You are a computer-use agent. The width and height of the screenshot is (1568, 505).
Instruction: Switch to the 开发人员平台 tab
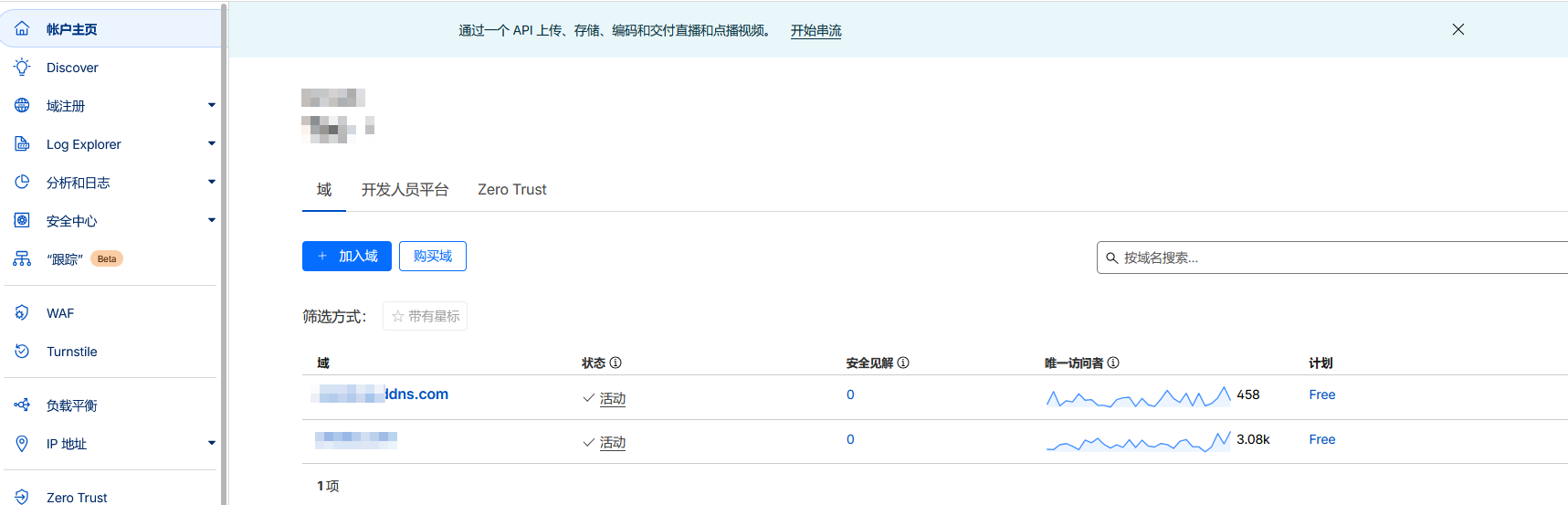405,190
